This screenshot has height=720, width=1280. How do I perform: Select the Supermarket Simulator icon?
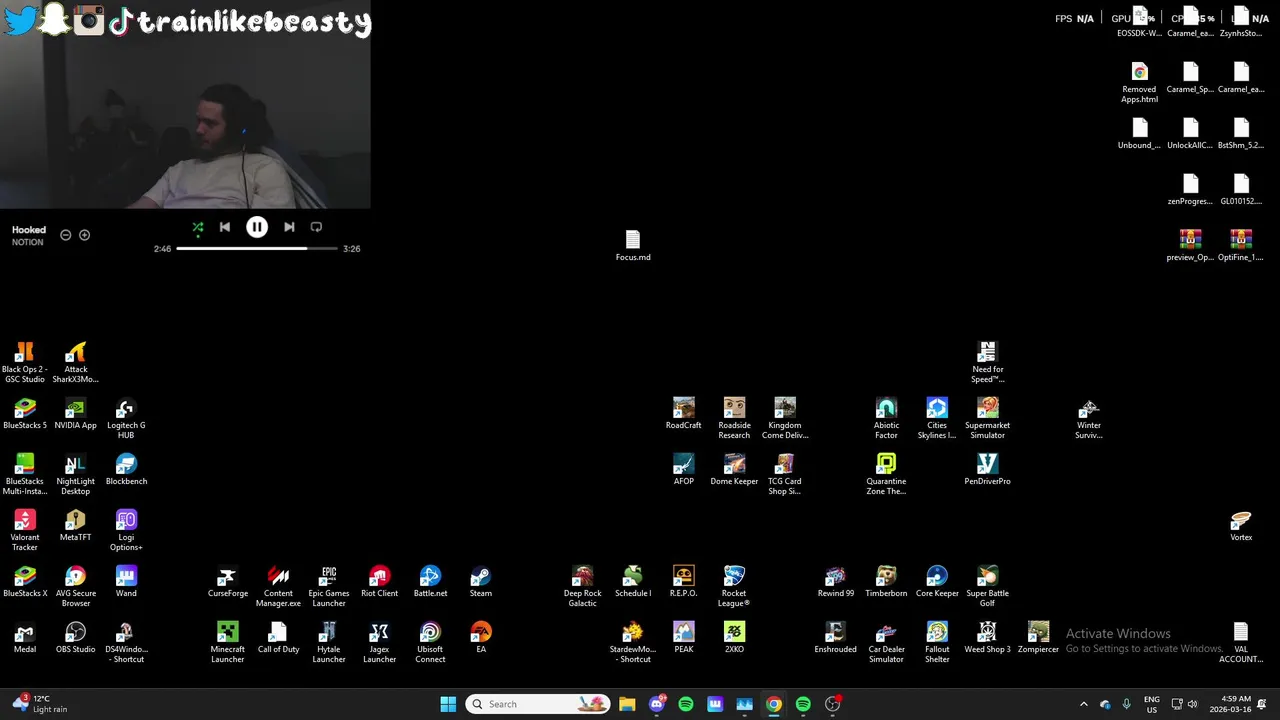coord(987,418)
